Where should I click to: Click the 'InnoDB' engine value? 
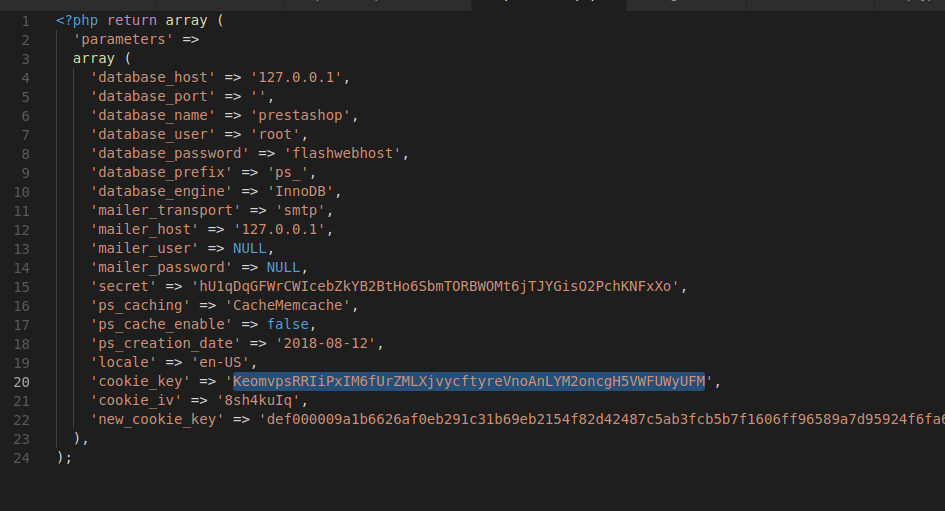point(300,191)
